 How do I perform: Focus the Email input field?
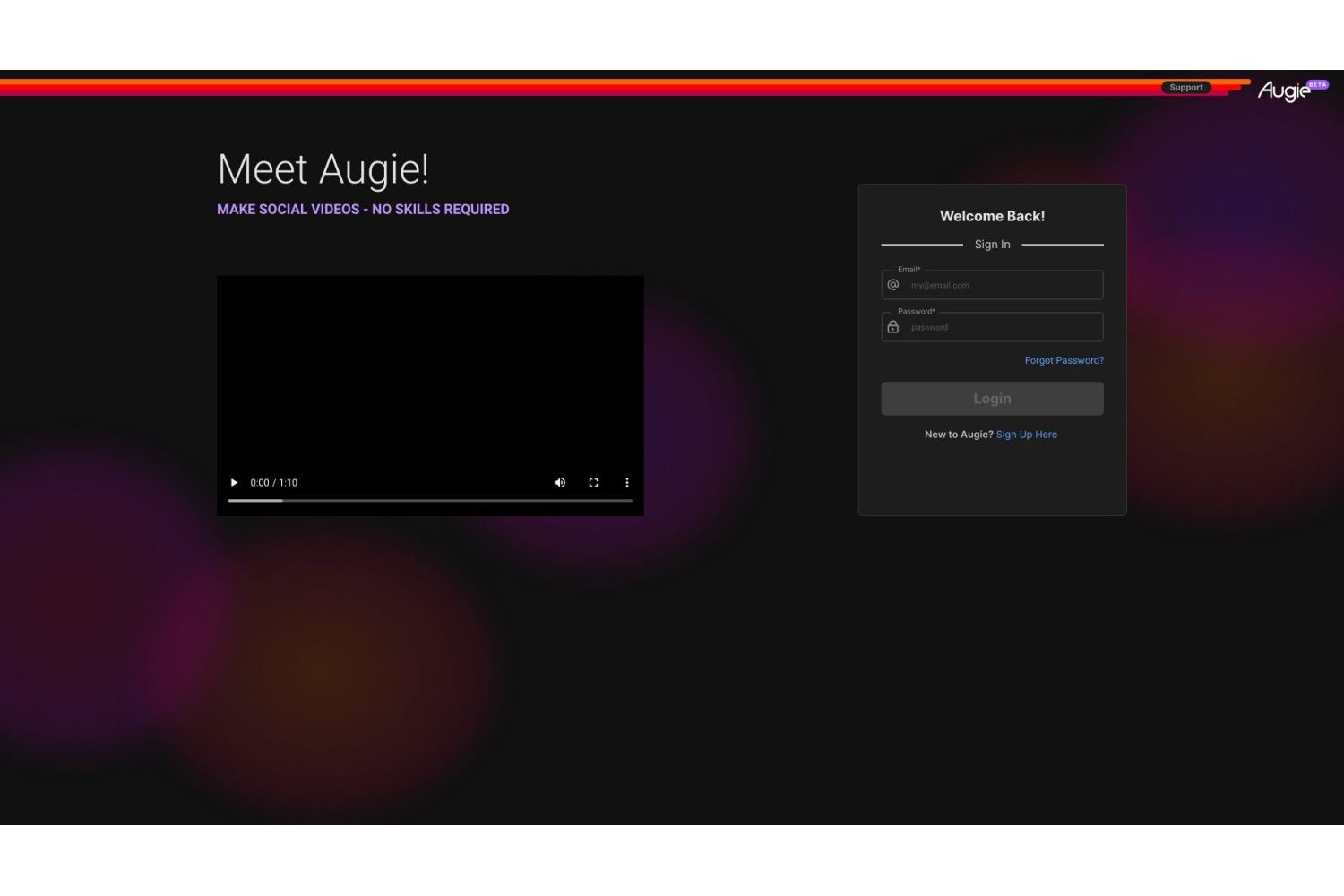(992, 285)
